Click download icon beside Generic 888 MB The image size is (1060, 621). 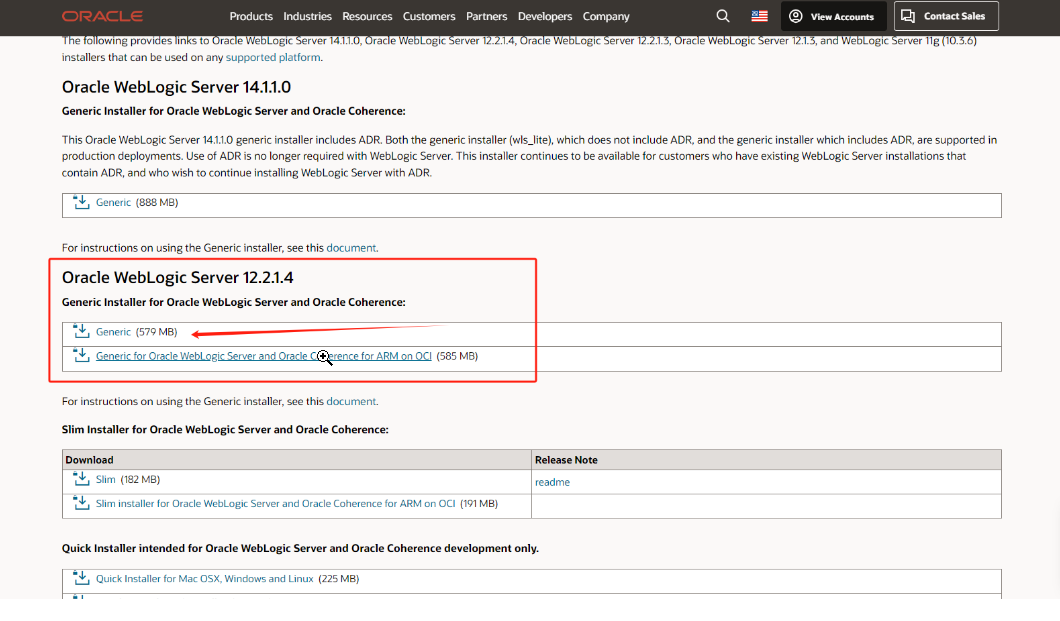pos(81,202)
